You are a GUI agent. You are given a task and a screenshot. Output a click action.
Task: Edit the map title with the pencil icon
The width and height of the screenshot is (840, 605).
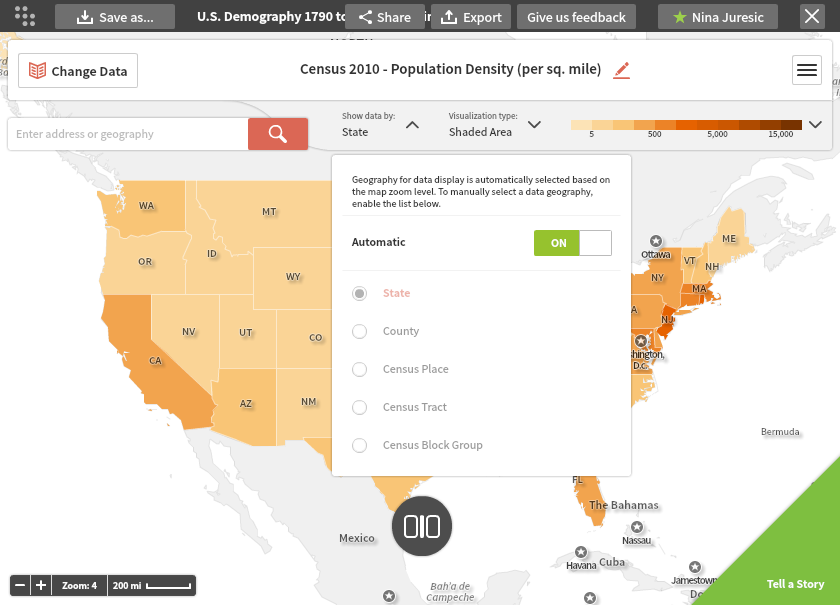pos(621,70)
